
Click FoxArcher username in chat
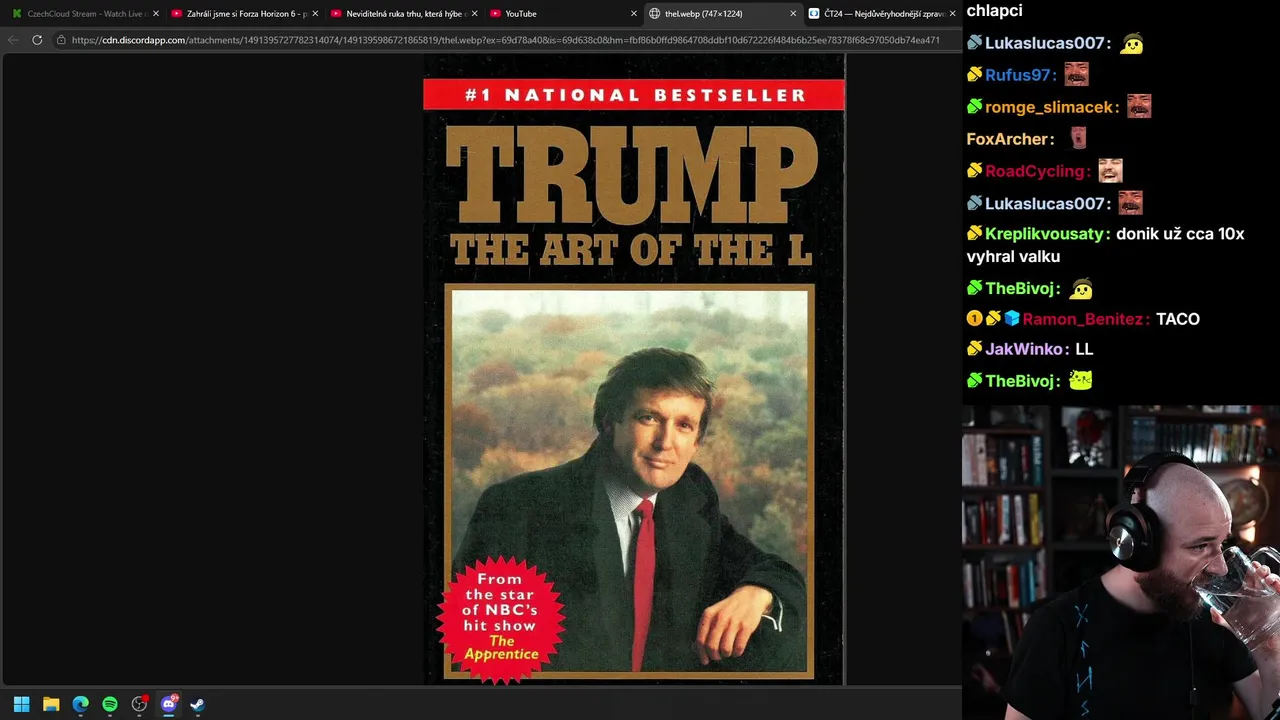(1007, 139)
